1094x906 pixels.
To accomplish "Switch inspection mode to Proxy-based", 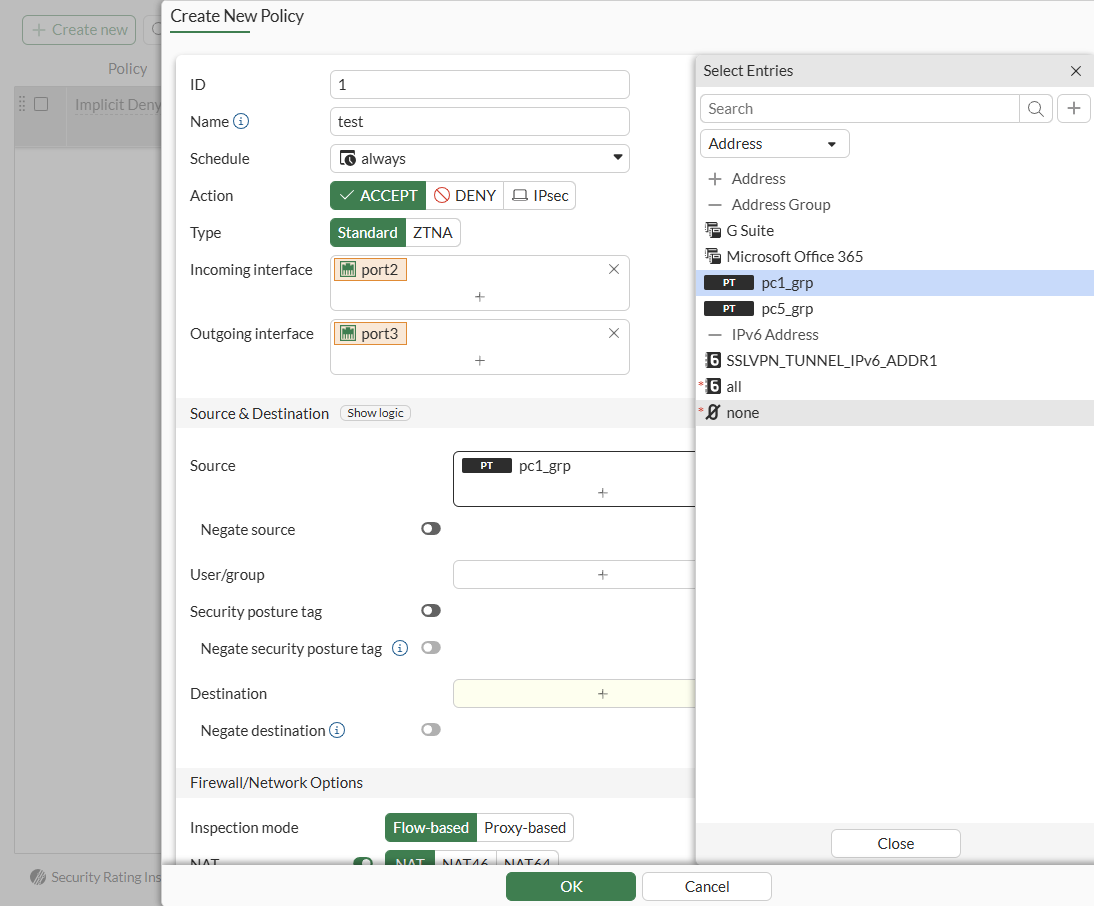I will 525,828.
